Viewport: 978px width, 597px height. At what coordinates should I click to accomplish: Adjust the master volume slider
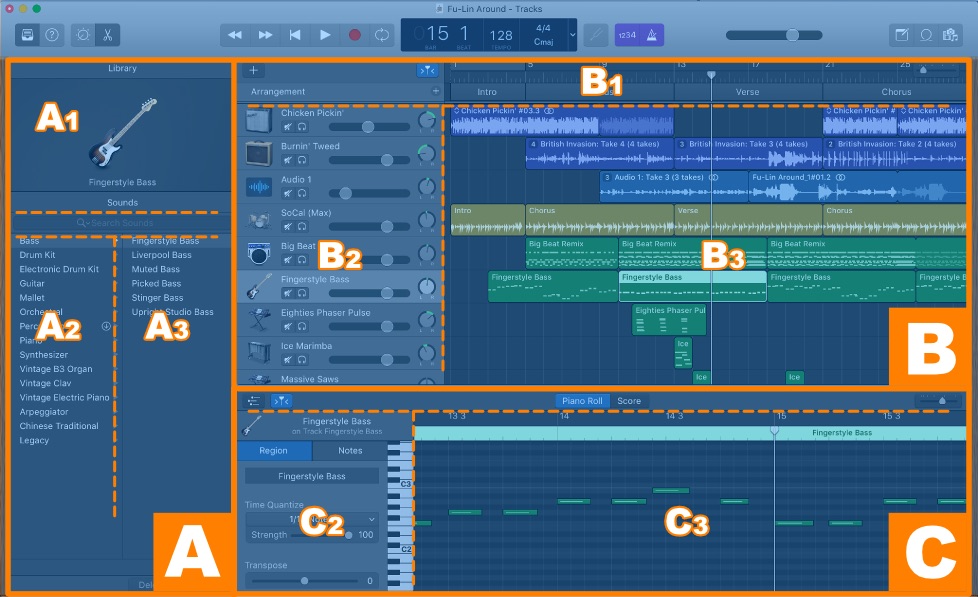[791, 34]
